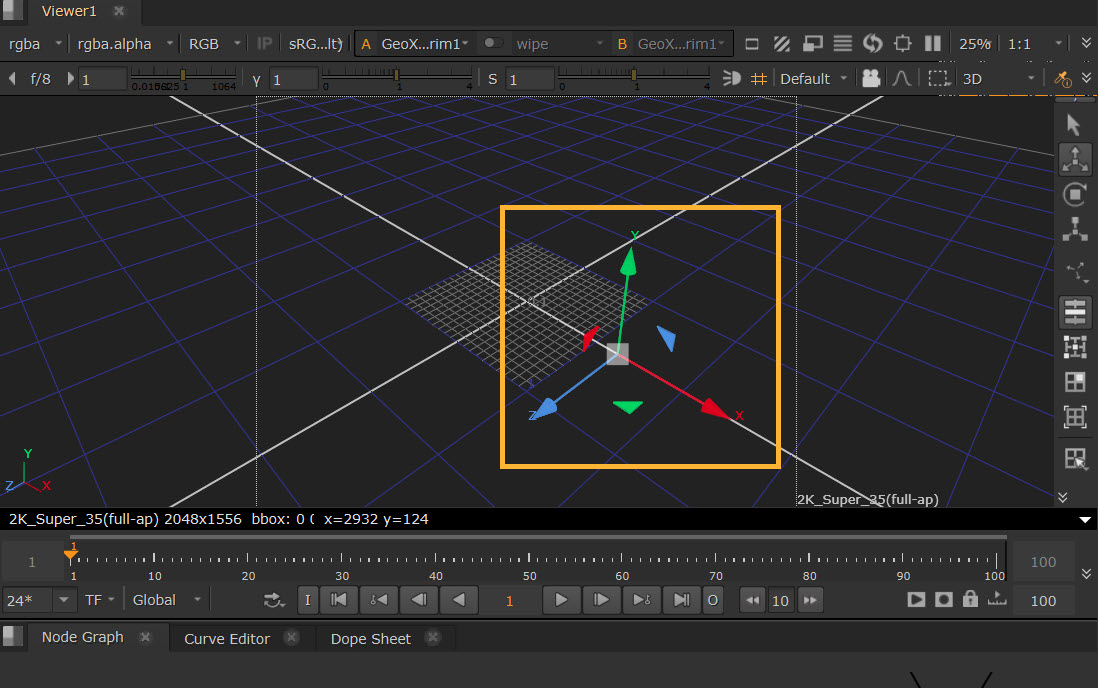The height and width of the screenshot is (688, 1098).
Task: Click the refresh viewer icon
Action: pos(873,44)
